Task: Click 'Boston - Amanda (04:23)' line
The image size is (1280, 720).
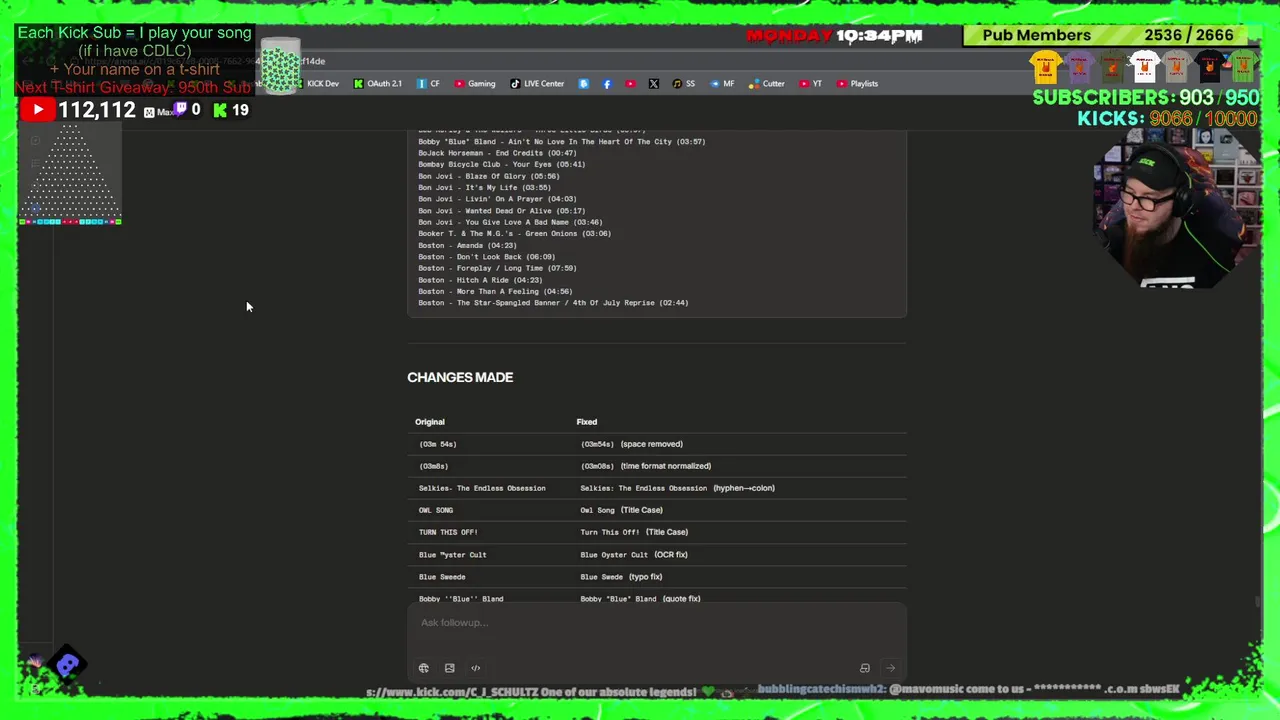Action: pos(467,245)
